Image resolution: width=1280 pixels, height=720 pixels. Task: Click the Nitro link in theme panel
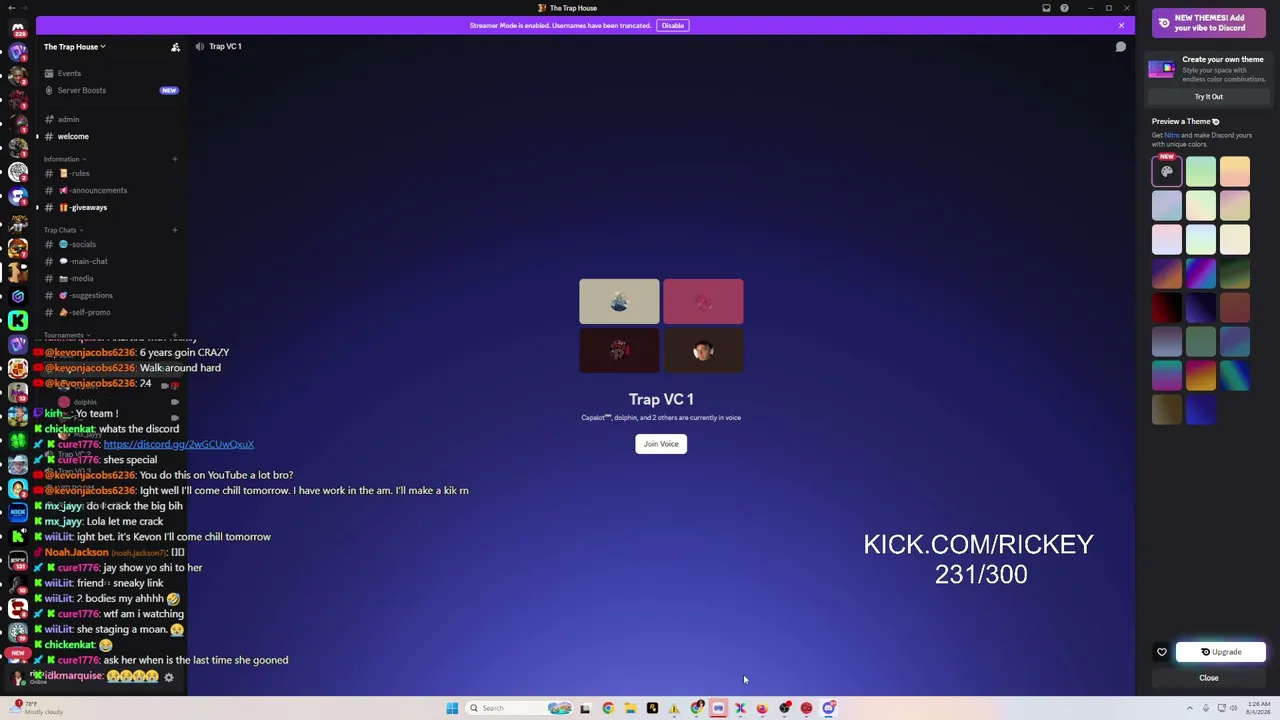(1172, 135)
